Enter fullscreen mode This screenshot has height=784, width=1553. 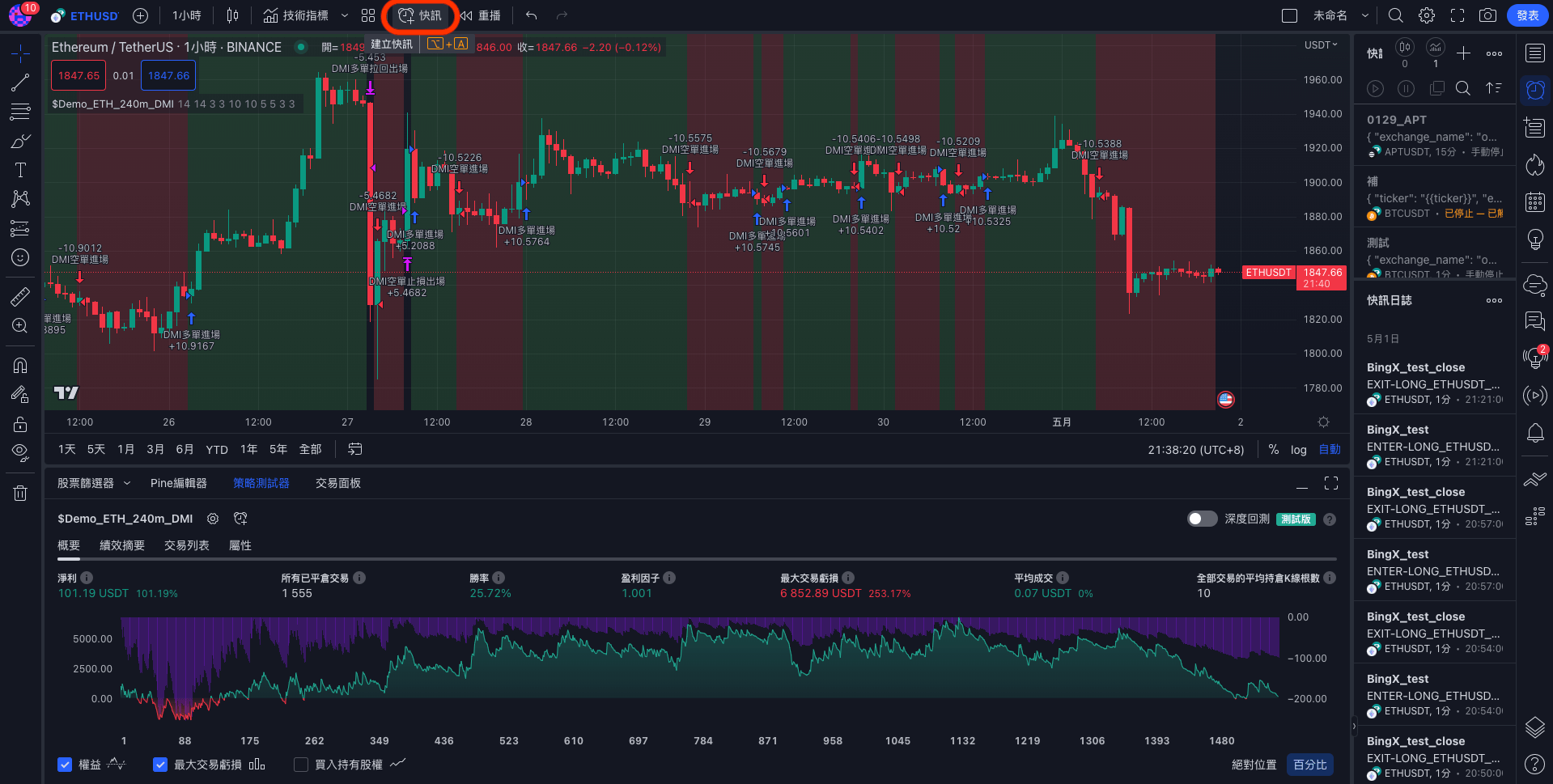[1458, 15]
